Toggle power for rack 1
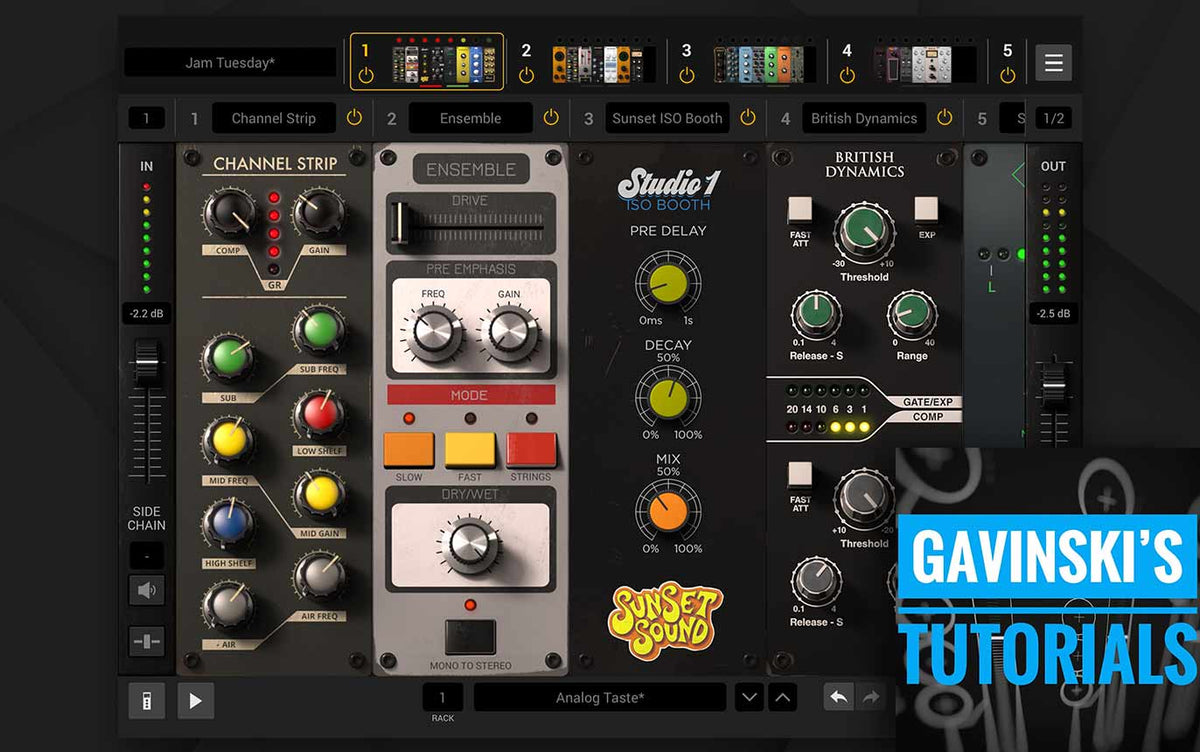 click(365, 75)
